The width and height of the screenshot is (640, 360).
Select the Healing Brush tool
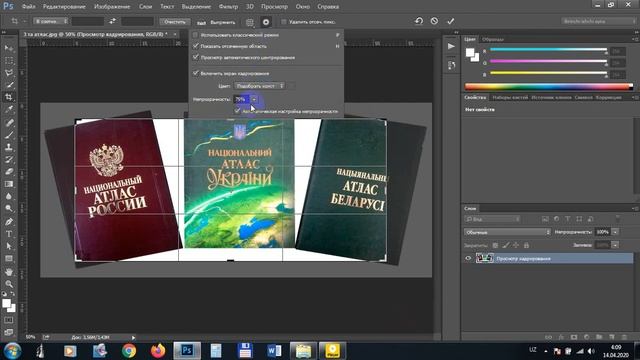coord(9,122)
